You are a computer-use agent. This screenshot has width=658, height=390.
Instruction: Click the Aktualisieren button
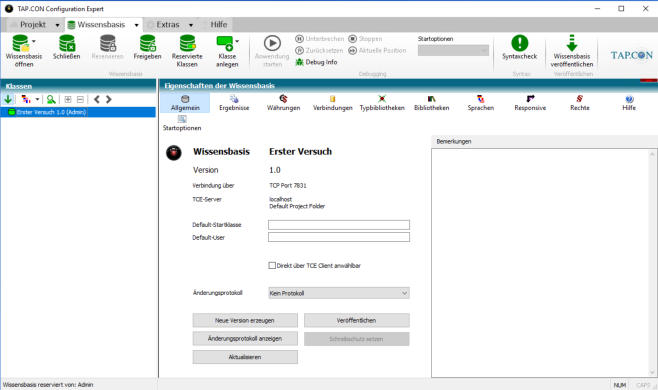(245, 357)
